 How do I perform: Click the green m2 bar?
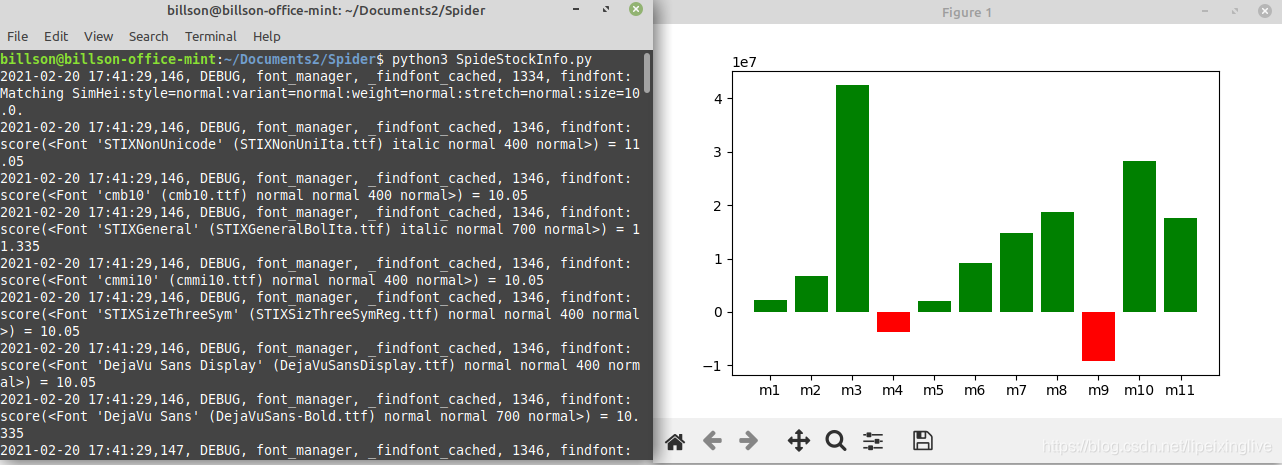point(811,294)
